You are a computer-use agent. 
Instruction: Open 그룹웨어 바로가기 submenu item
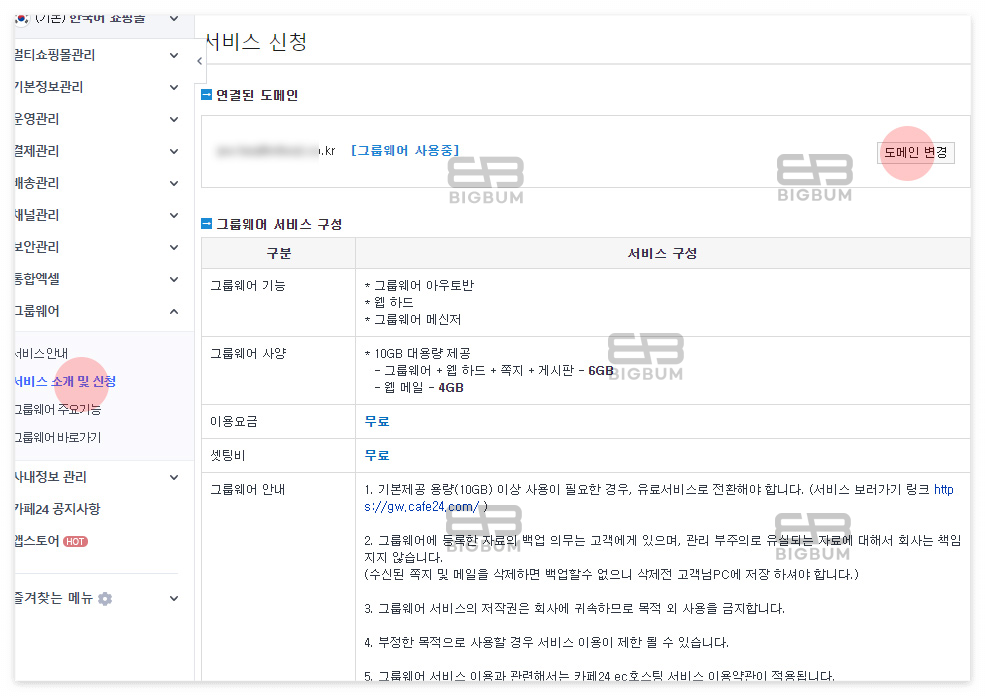coord(58,438)
